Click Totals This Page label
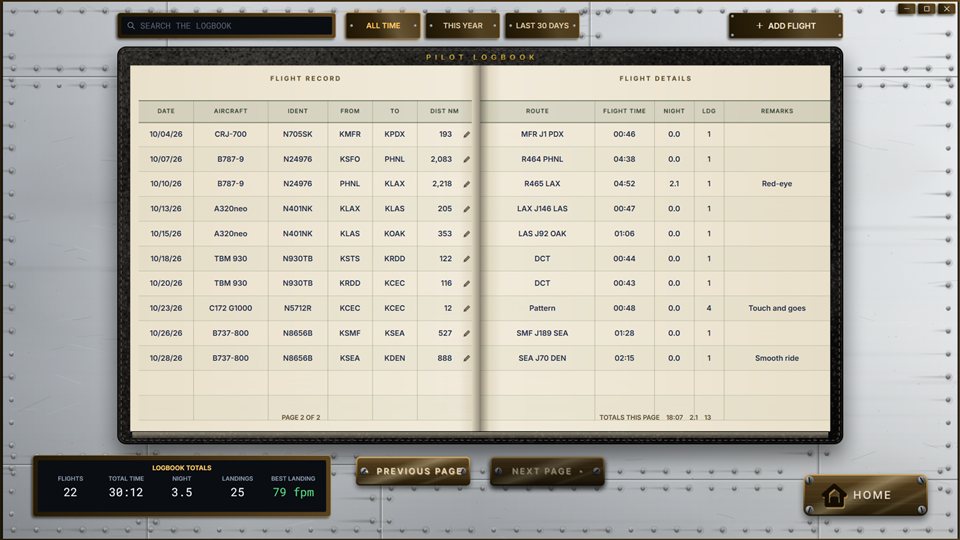The height and width of the screenshot is (540, 960). pyautogui.click(x=629, y=418)
